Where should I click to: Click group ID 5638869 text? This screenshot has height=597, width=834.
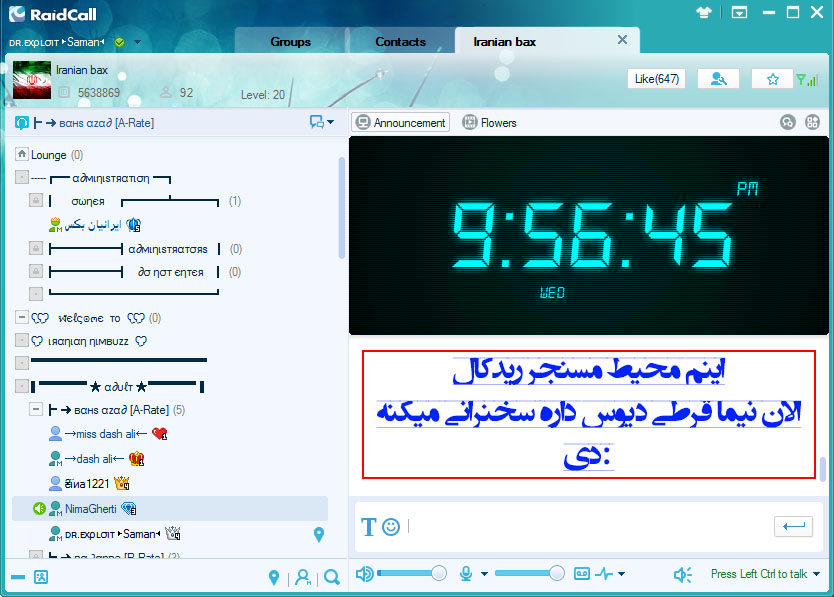(x=98, y=93)
